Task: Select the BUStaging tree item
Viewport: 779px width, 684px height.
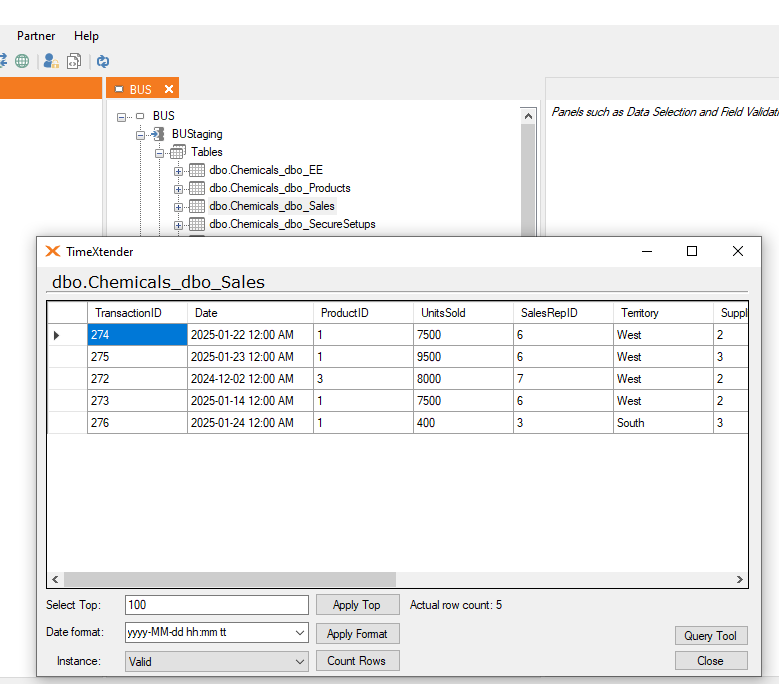Action: point(197,134)
